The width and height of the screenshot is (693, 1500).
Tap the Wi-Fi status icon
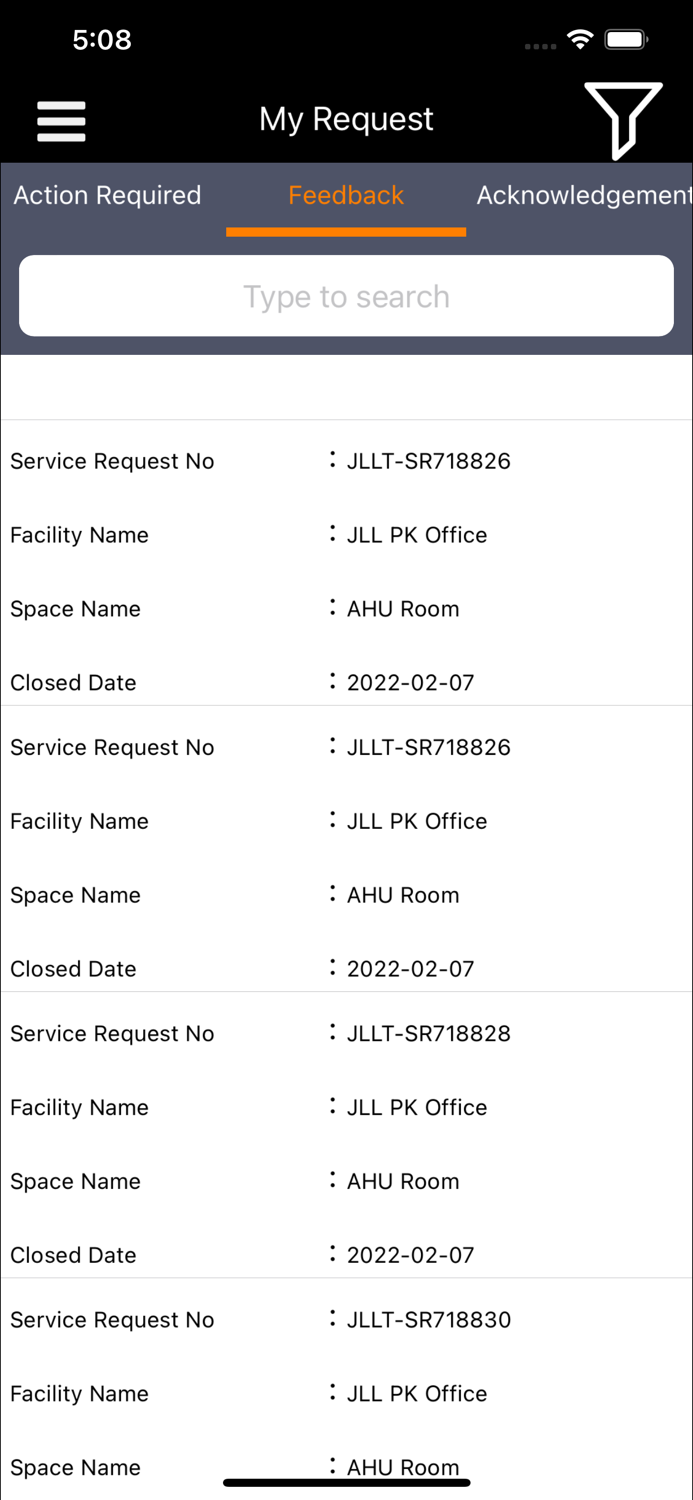(581, 39)
